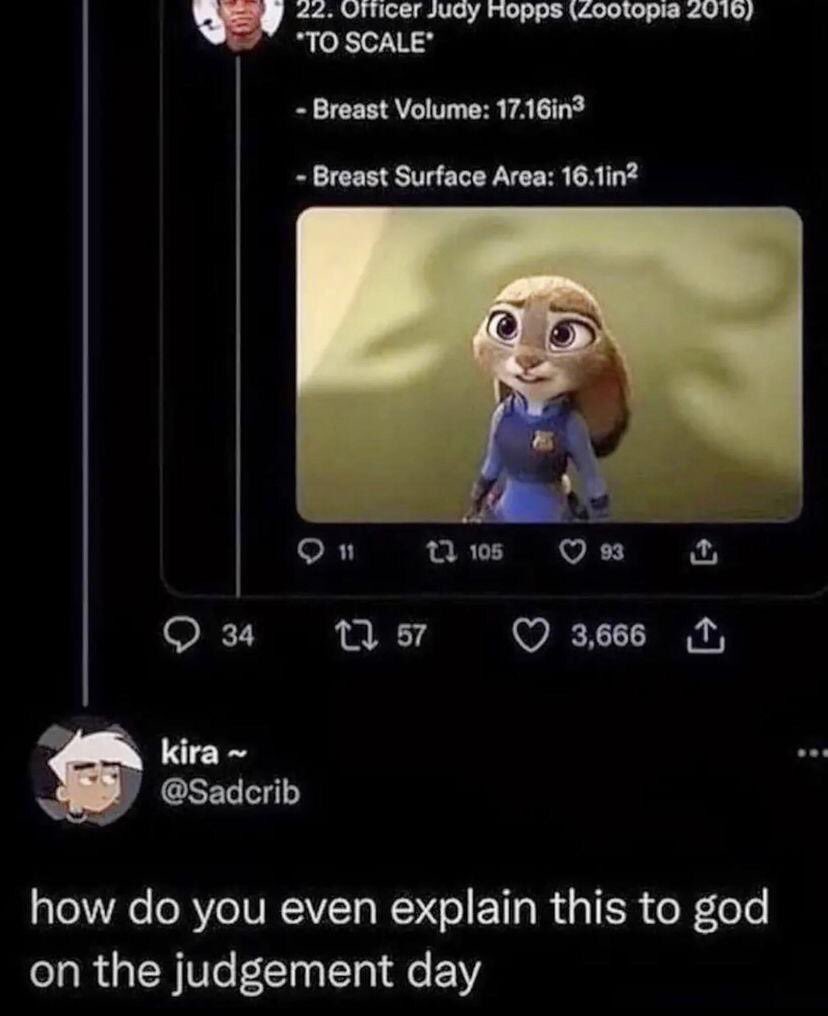Share the outer tweet via share icon
This screenshot has width=828, height=1016.
point(704,635)
